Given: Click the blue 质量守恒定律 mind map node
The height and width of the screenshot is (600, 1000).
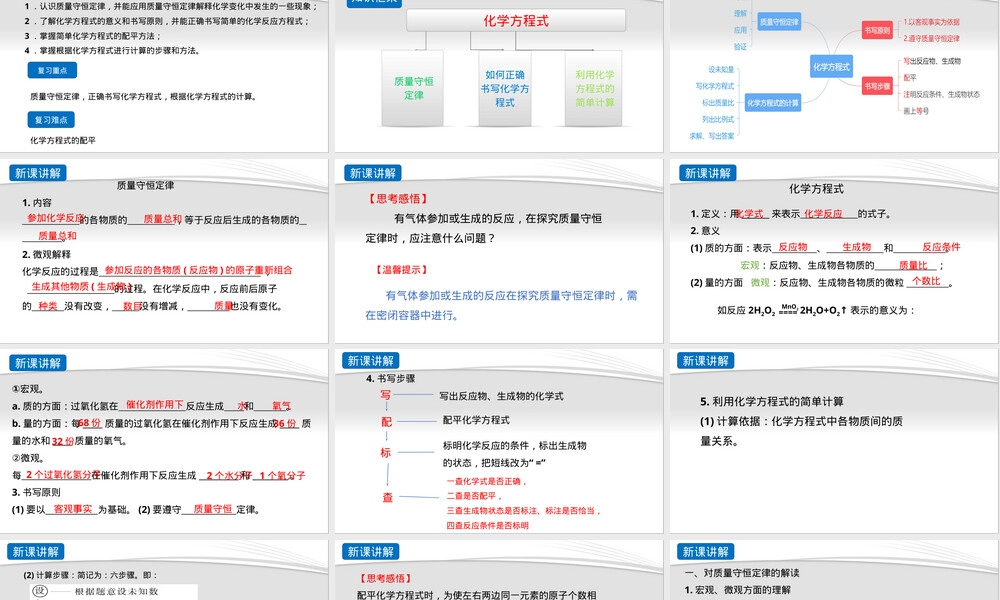Looking at the screenshot, I should (x=779, y=22).
